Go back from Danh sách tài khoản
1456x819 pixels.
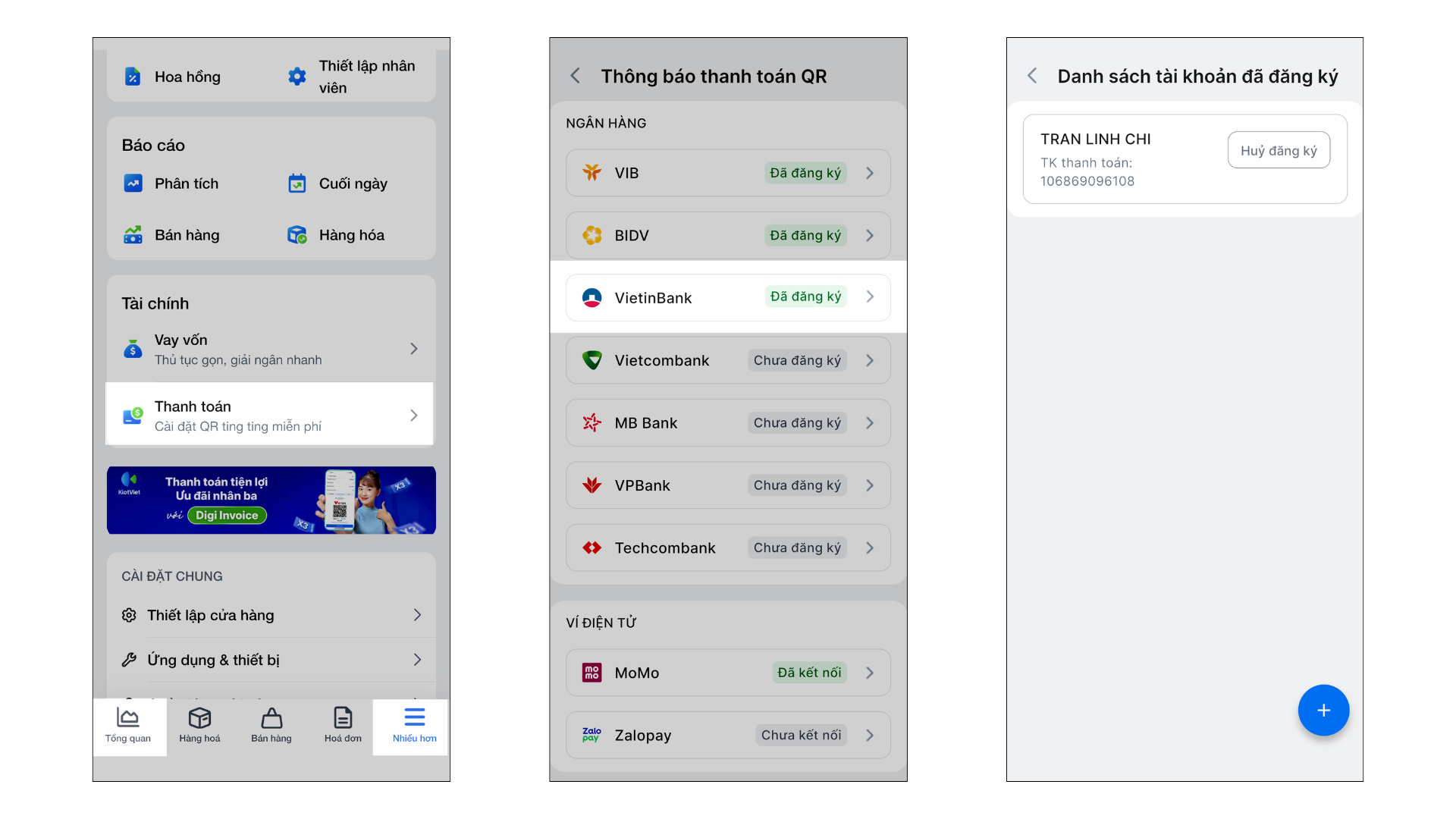click(x=1032, y=76)
